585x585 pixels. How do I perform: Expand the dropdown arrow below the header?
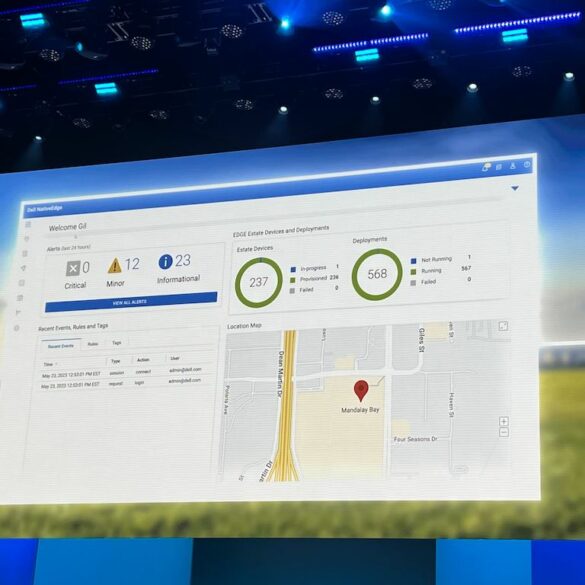tap(515, 188)
